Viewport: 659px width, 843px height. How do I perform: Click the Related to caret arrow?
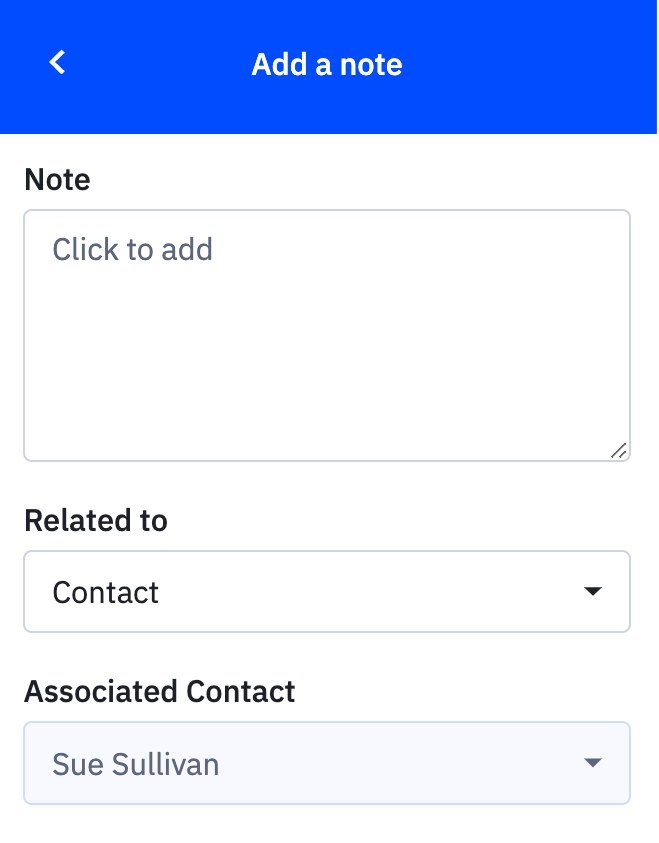[593, 592]
